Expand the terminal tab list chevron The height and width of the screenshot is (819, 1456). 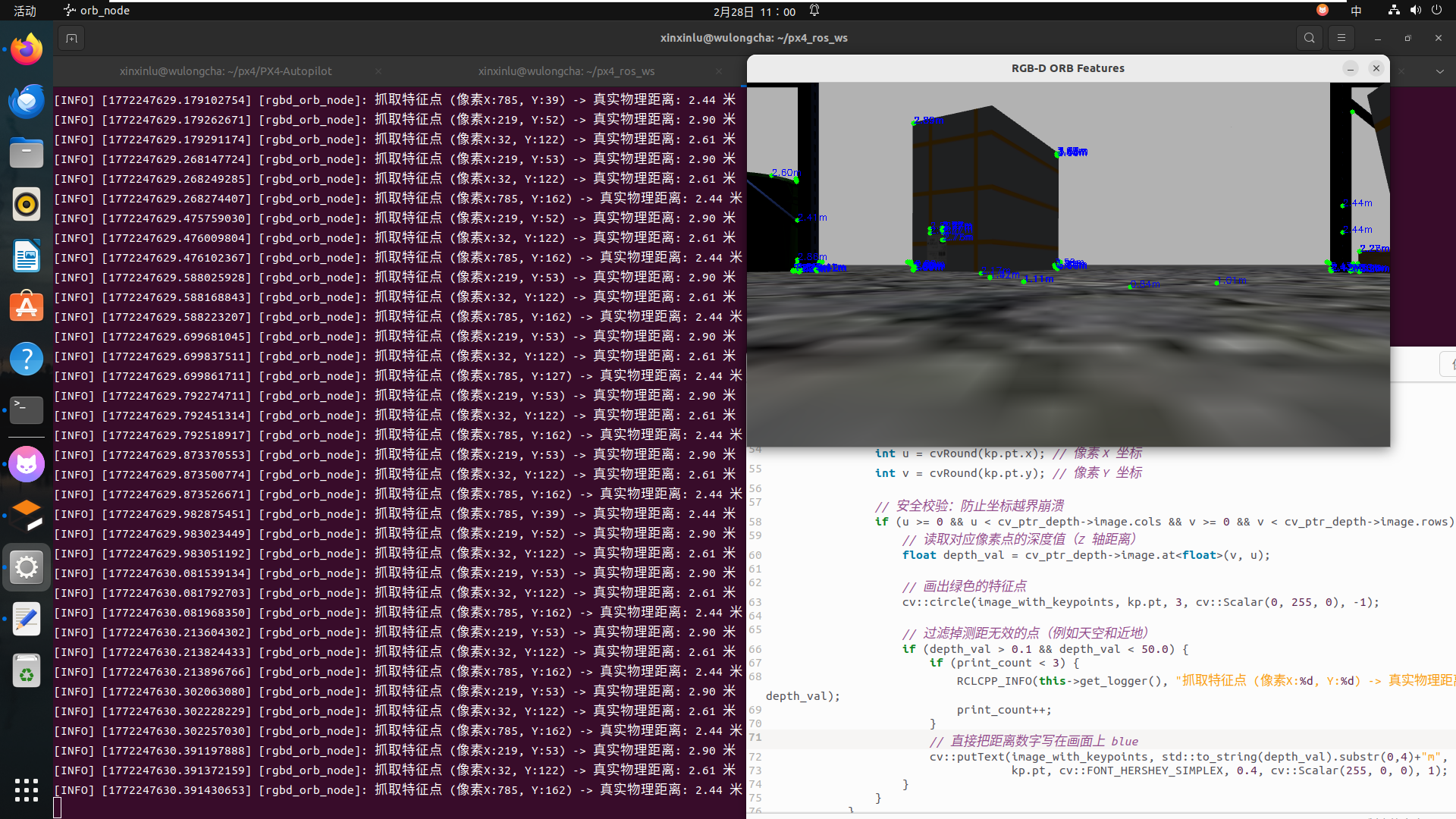click(1439, 71)
